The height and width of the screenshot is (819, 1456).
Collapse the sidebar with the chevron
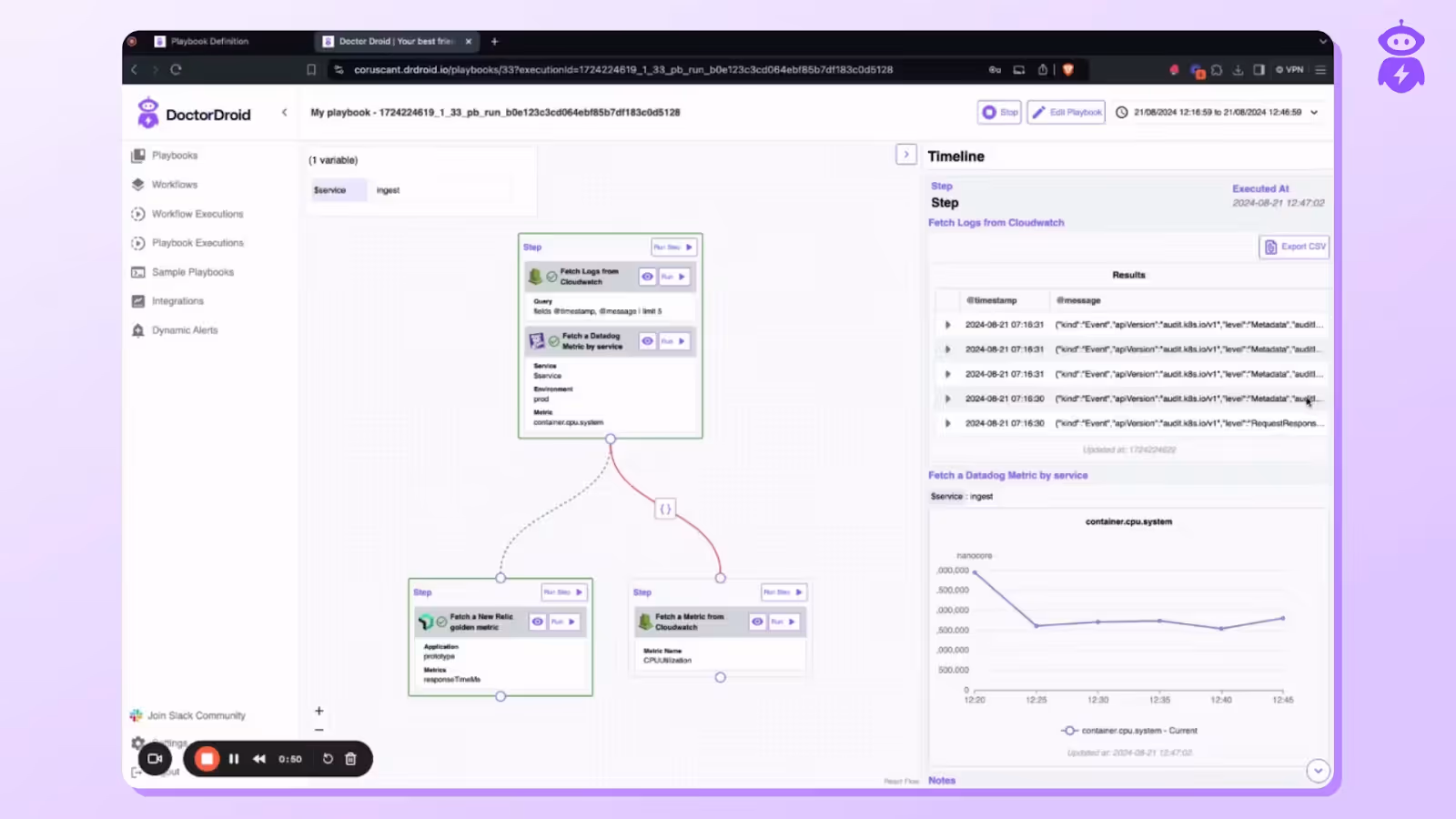(285, 113)
